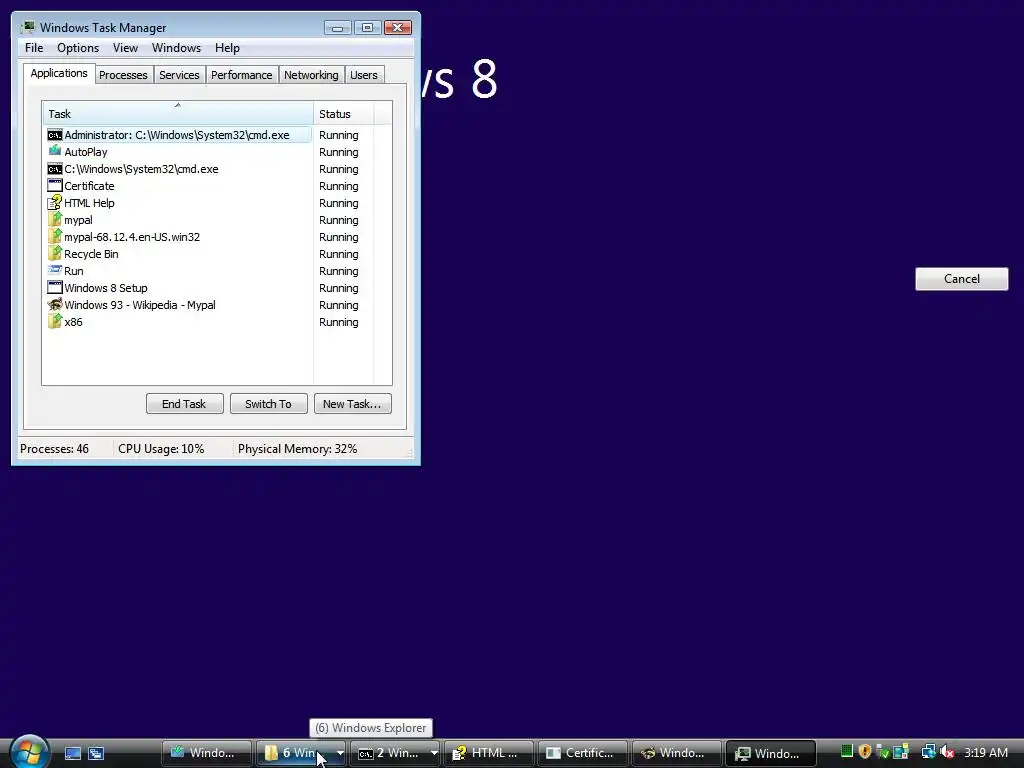Click the Certificate taskbar button
Screen dimensions: 1024x768
[583, 753]
